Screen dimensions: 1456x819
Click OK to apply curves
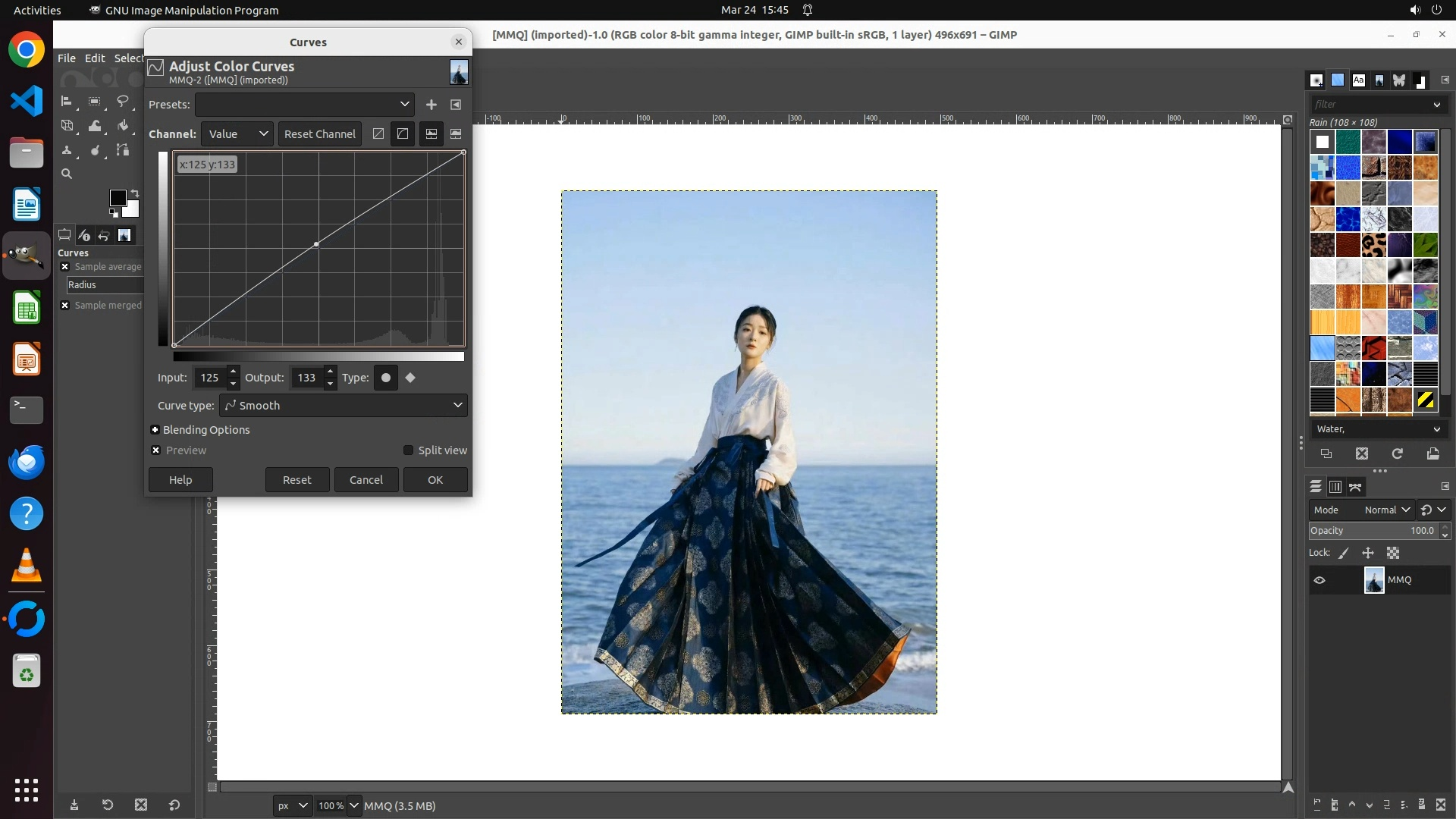[435, 480]
